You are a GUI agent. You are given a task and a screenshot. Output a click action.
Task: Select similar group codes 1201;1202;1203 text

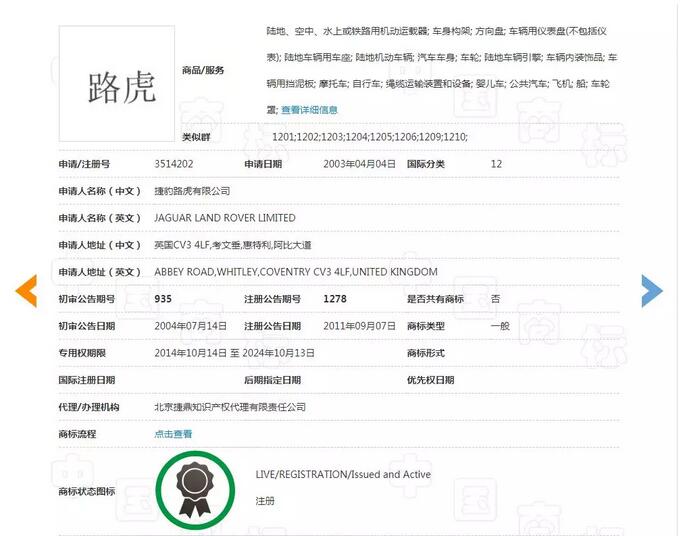pyautogui.click(x=369, y=137)
